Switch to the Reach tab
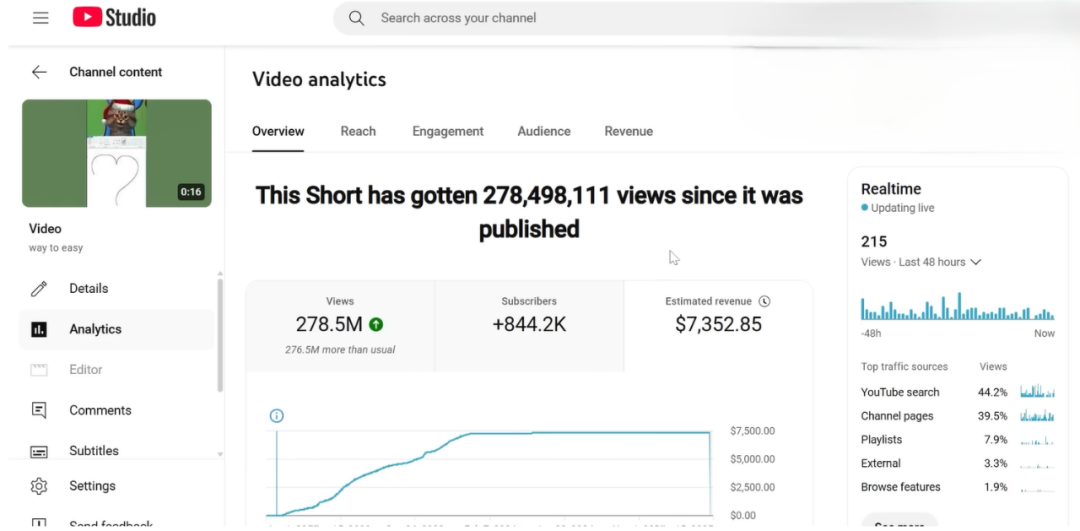This screenshot has height=531, width=1080. coord(358,131)
